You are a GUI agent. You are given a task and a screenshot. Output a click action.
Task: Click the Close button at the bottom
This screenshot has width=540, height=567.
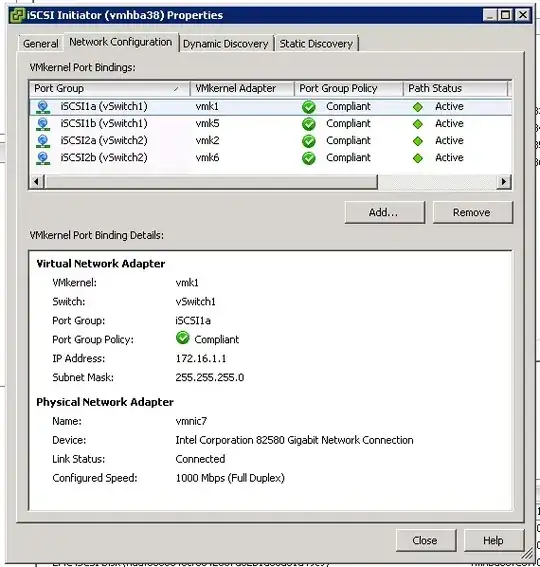pyautogui.click(x=425, y=540)
